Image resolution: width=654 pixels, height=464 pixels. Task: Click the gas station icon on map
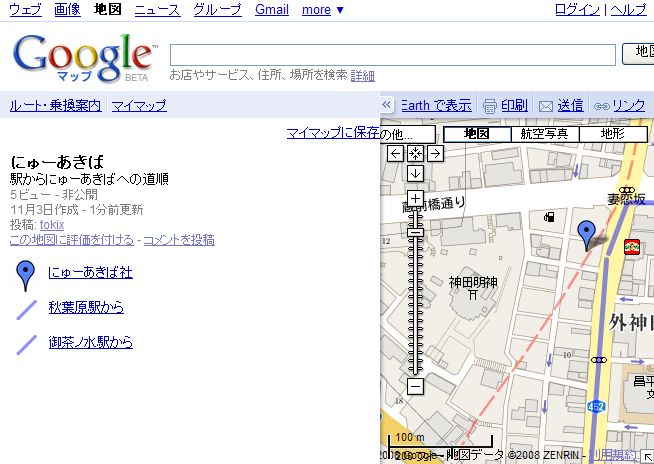549,217
